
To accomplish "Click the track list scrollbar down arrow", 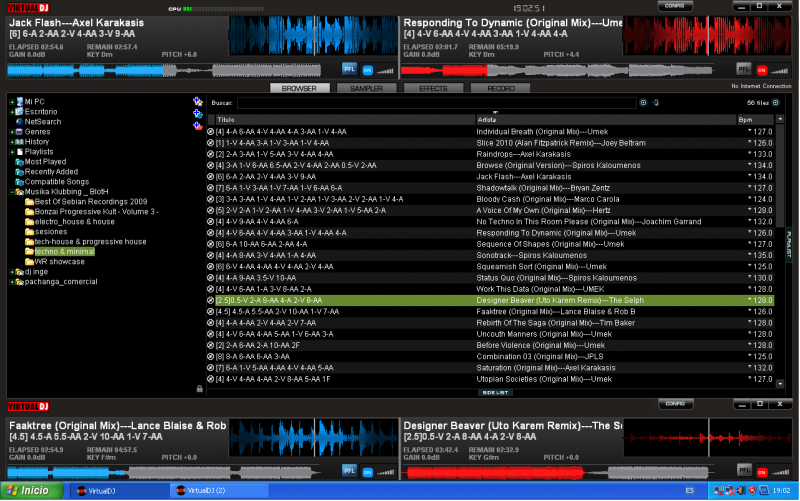I will pyautogui.click(x=780, y=384).
